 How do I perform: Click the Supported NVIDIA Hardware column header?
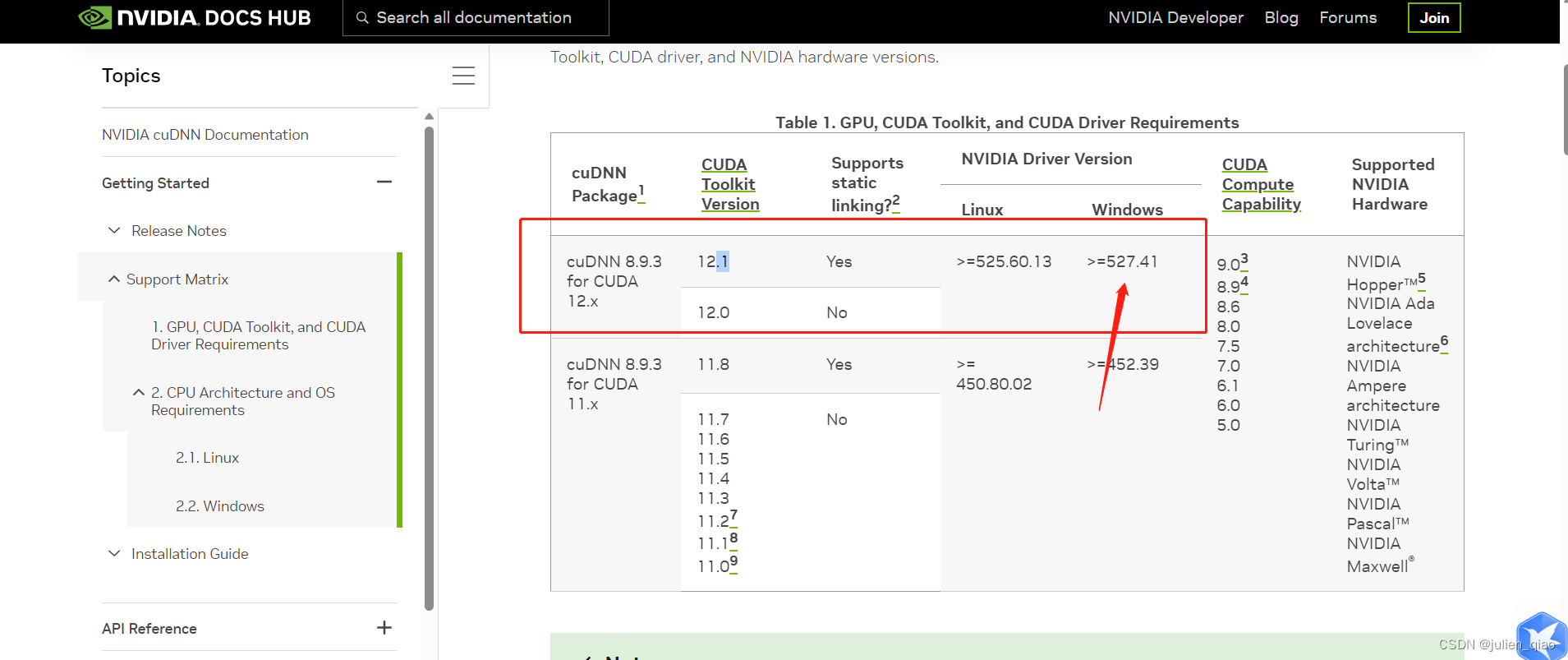(1393, 184)
